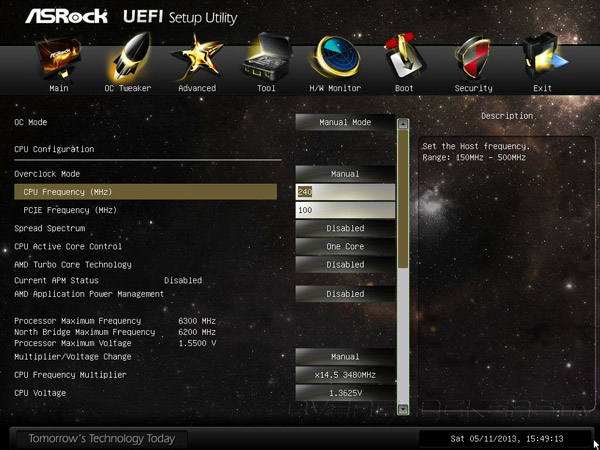Select the 'OC Mode' label
The height and width of the screenshot is (450, 600).
(x=31, y=122)
